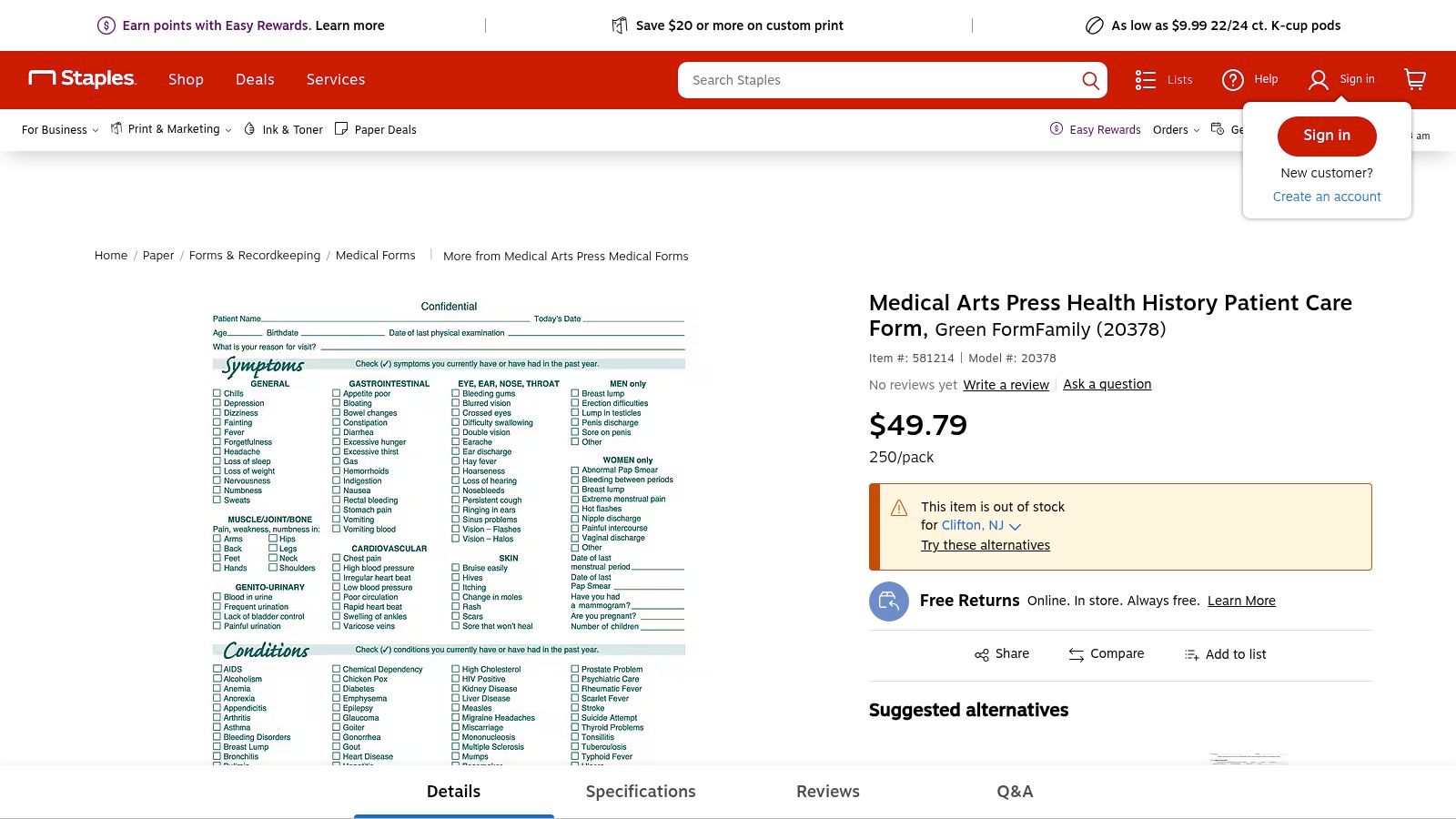Viewport: 1456px width, 819px height.
Task: Switch to the Details tab
Action: [453, 792]
